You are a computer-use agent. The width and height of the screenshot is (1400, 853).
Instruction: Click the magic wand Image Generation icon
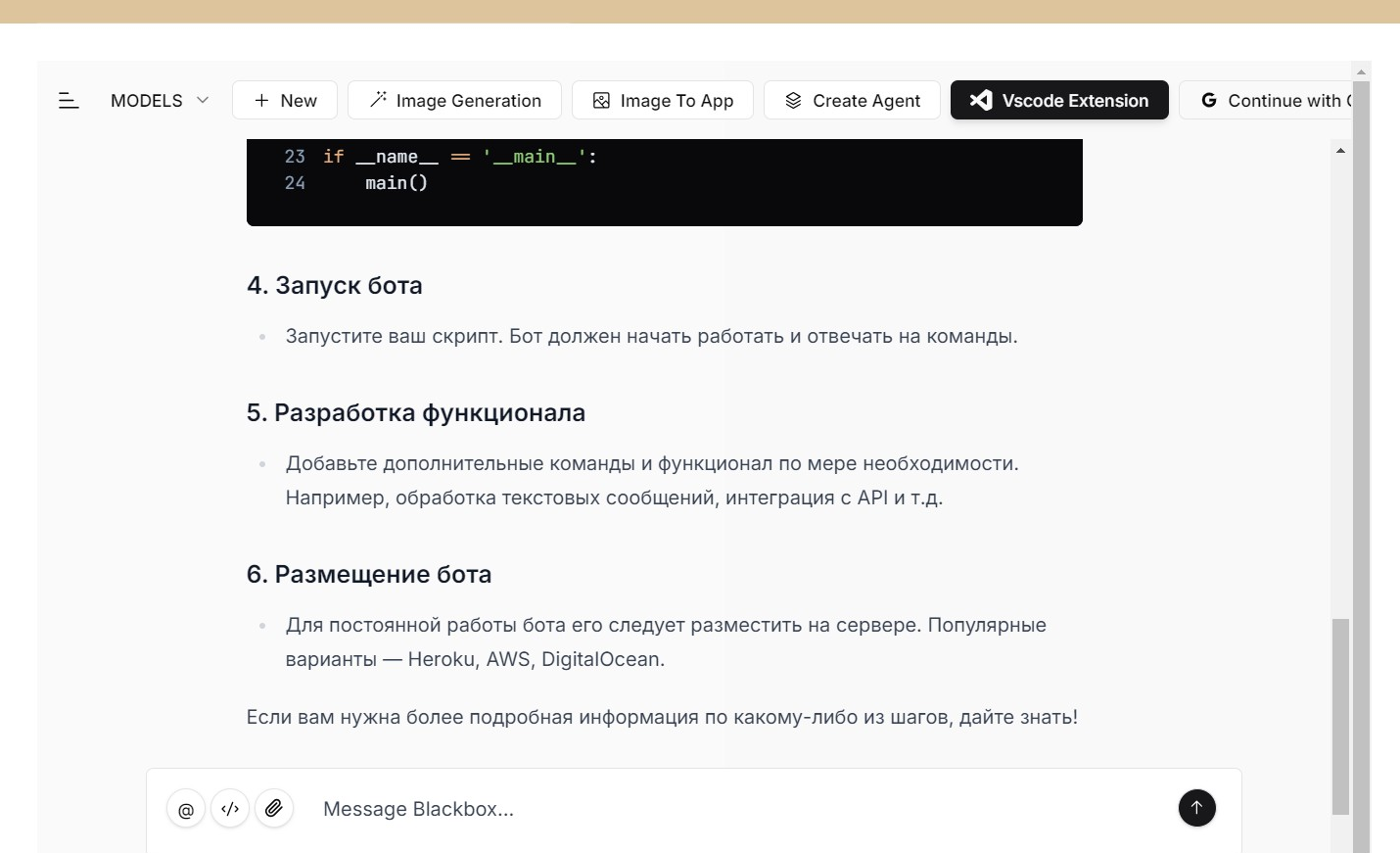click(378, 100)
